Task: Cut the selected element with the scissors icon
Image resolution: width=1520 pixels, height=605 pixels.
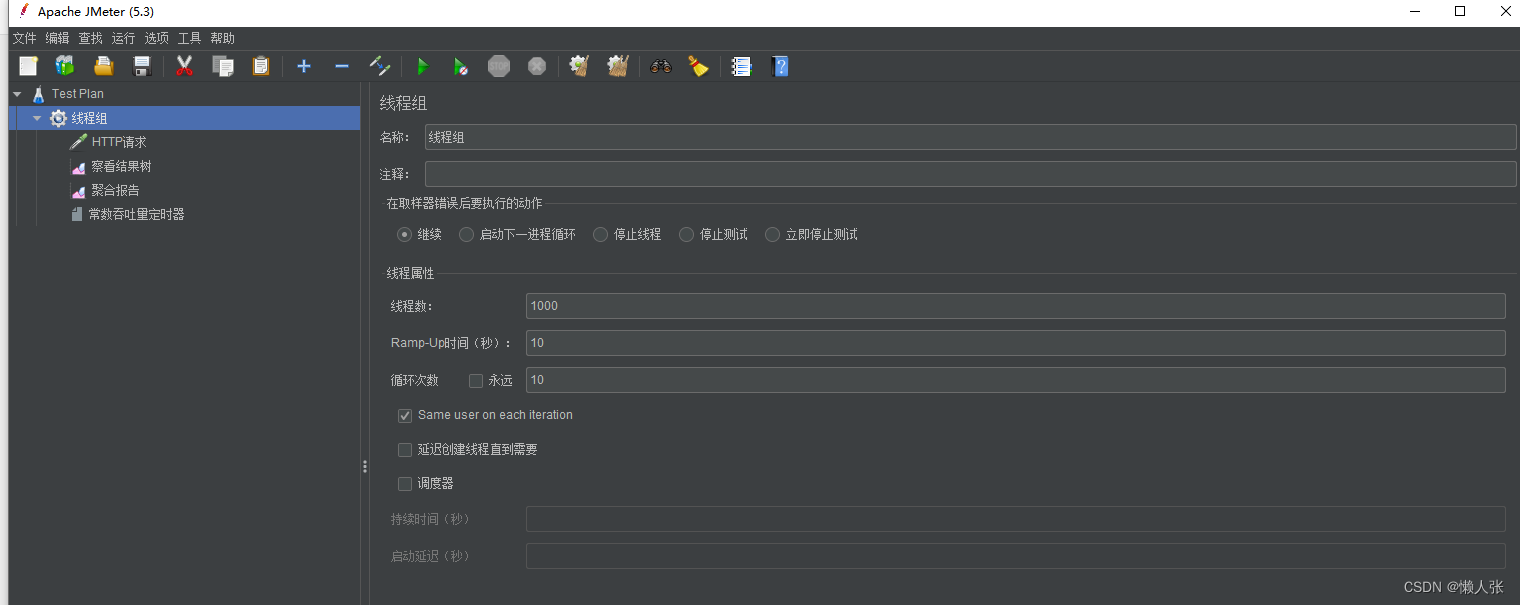Action: (184, 66)
